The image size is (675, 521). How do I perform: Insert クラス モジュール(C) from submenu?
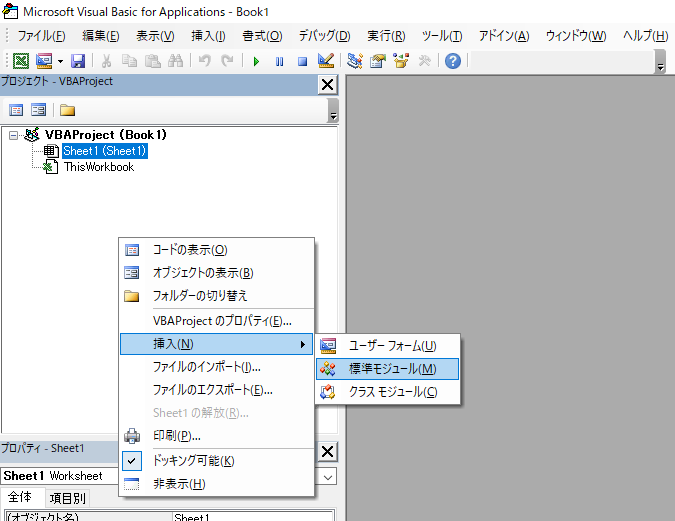coord(387,392)
